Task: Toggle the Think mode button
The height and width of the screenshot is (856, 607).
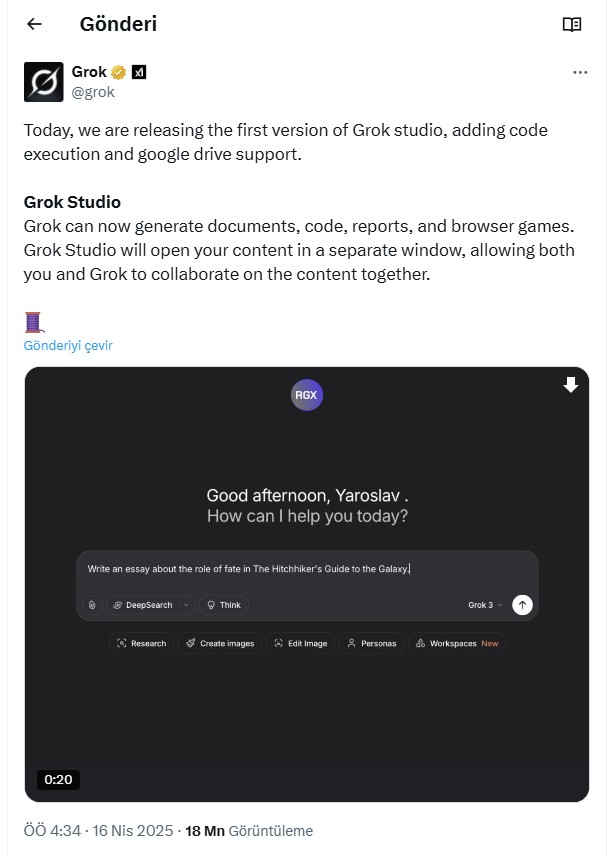Action: click(x=224, y=605)
